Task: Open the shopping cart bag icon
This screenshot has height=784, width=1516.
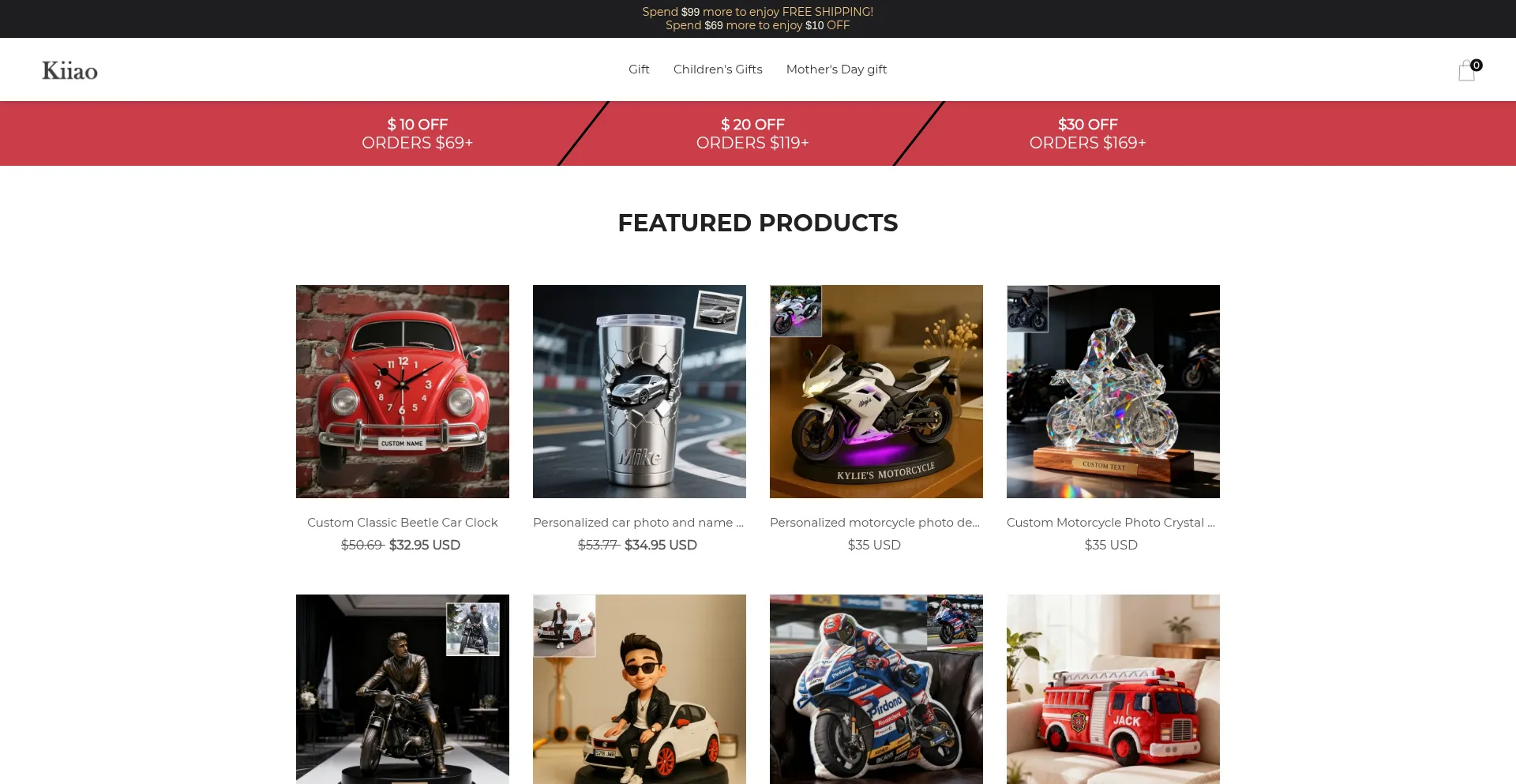Action: (x=1467, y=70)
